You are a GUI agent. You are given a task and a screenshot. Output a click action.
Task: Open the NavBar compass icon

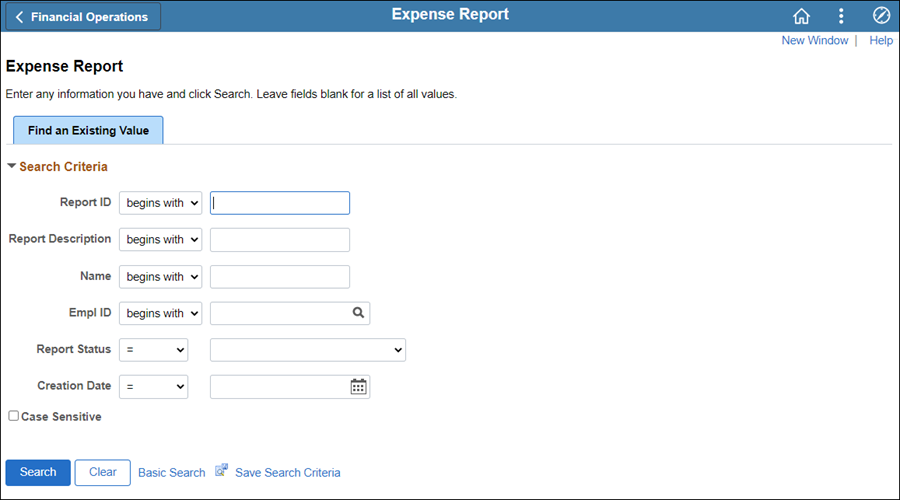click(x=881, y=15)
